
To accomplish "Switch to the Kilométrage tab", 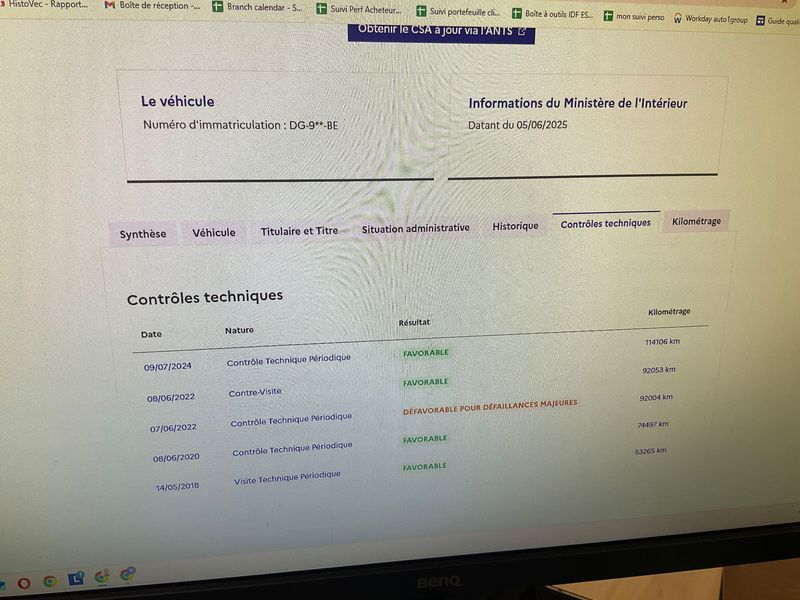I will (696, 221).
